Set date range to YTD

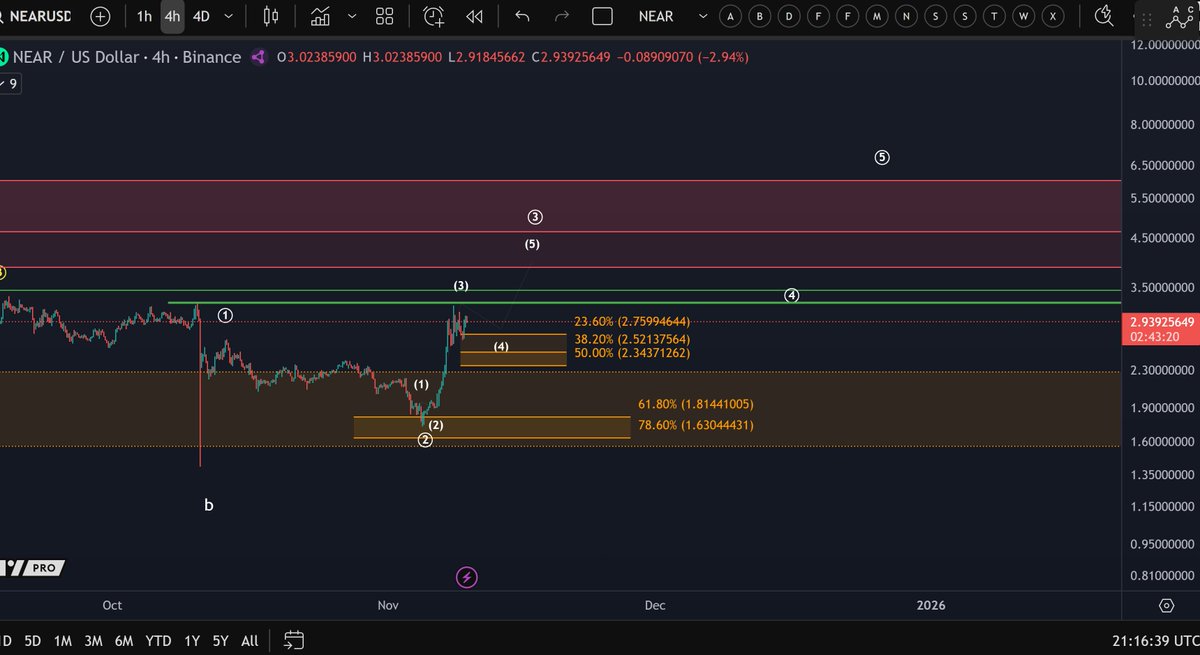coord(158,640)
